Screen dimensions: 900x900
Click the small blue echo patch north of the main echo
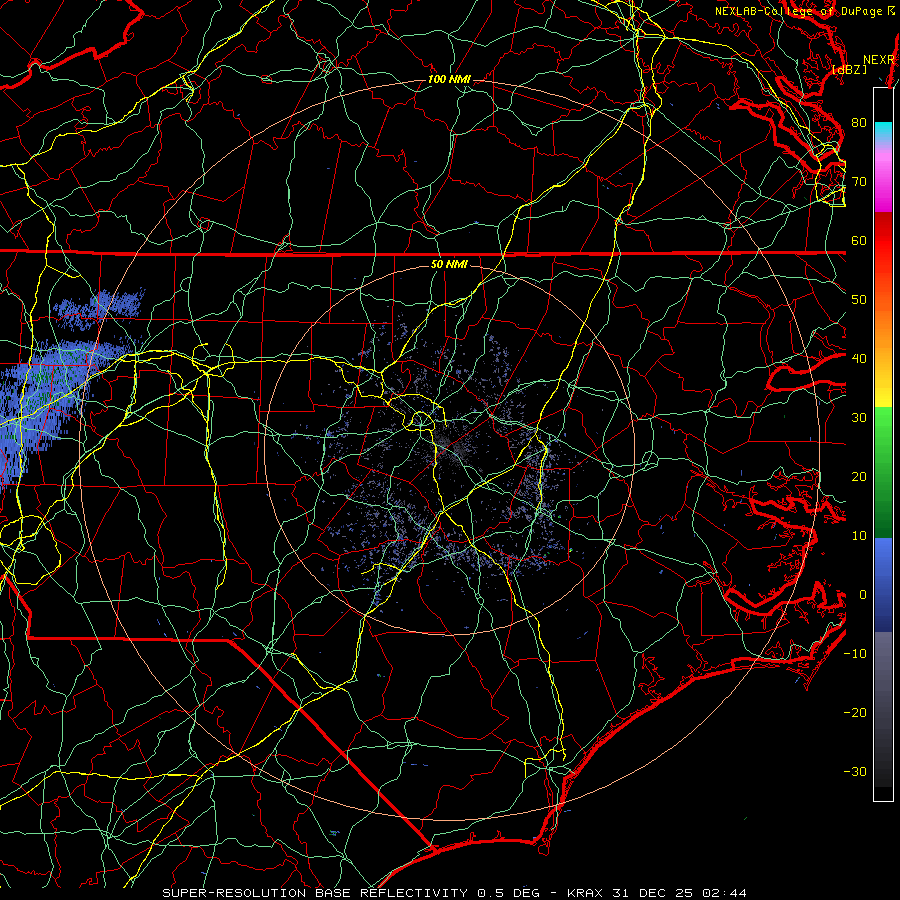99,310
